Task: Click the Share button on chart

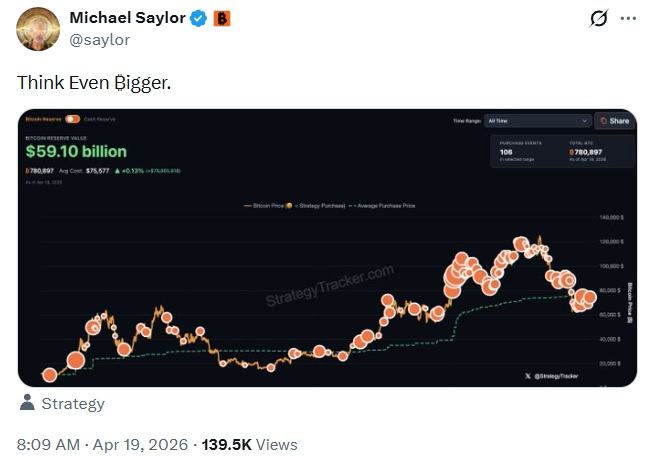Action: click(x=614, y=120)
